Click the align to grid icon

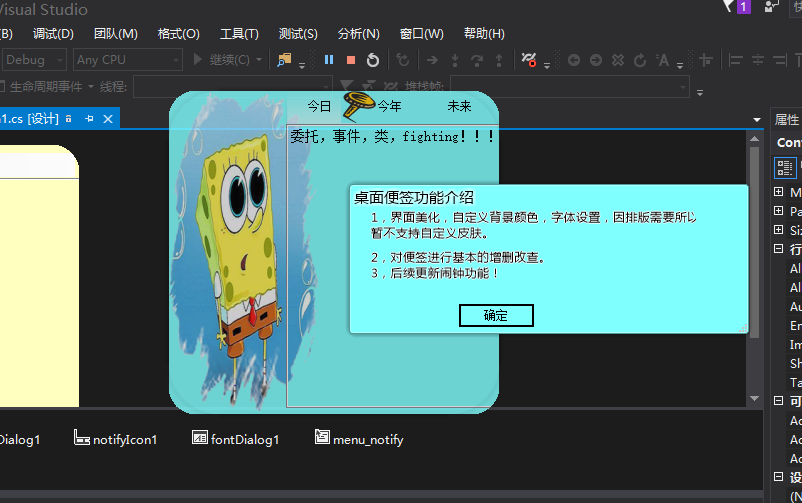[x=706, y=60]
